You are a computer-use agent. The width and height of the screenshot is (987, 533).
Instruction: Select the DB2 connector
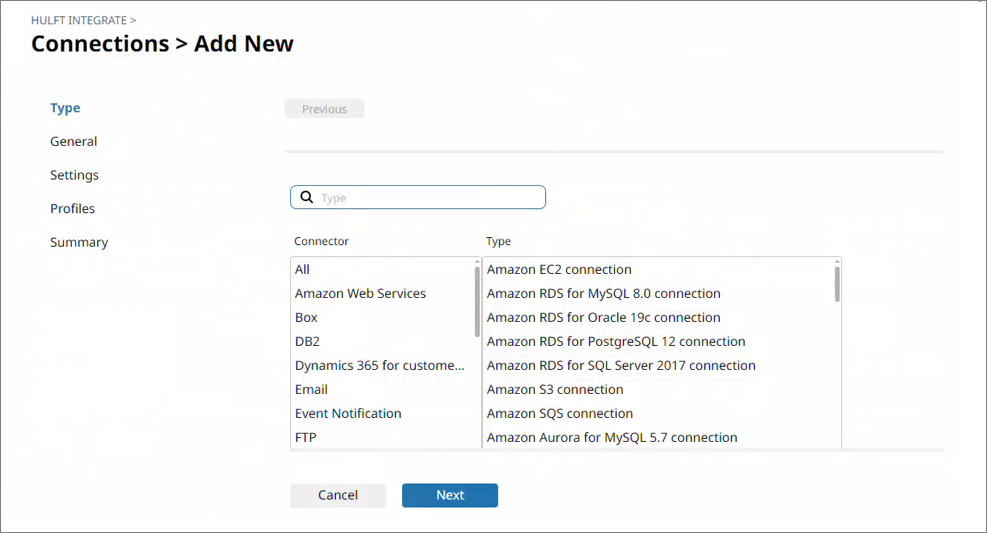click(307, 342)
